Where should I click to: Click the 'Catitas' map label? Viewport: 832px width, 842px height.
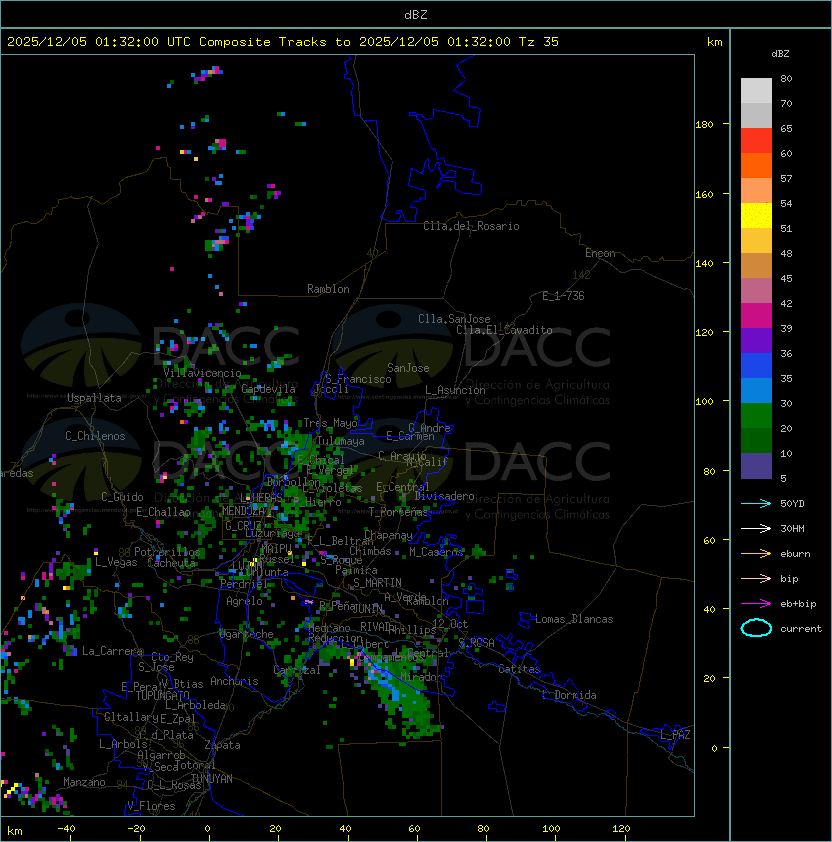click(519, 669)
